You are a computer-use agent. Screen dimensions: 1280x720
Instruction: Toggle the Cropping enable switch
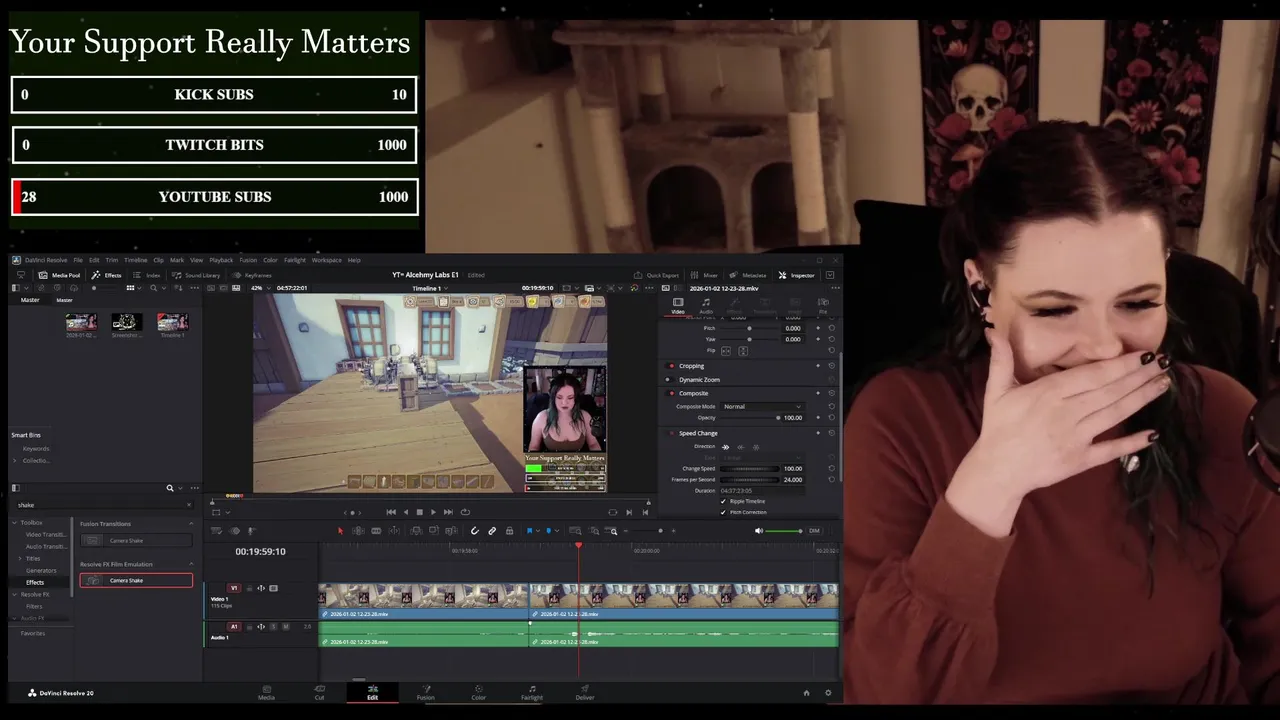(670, 366)
